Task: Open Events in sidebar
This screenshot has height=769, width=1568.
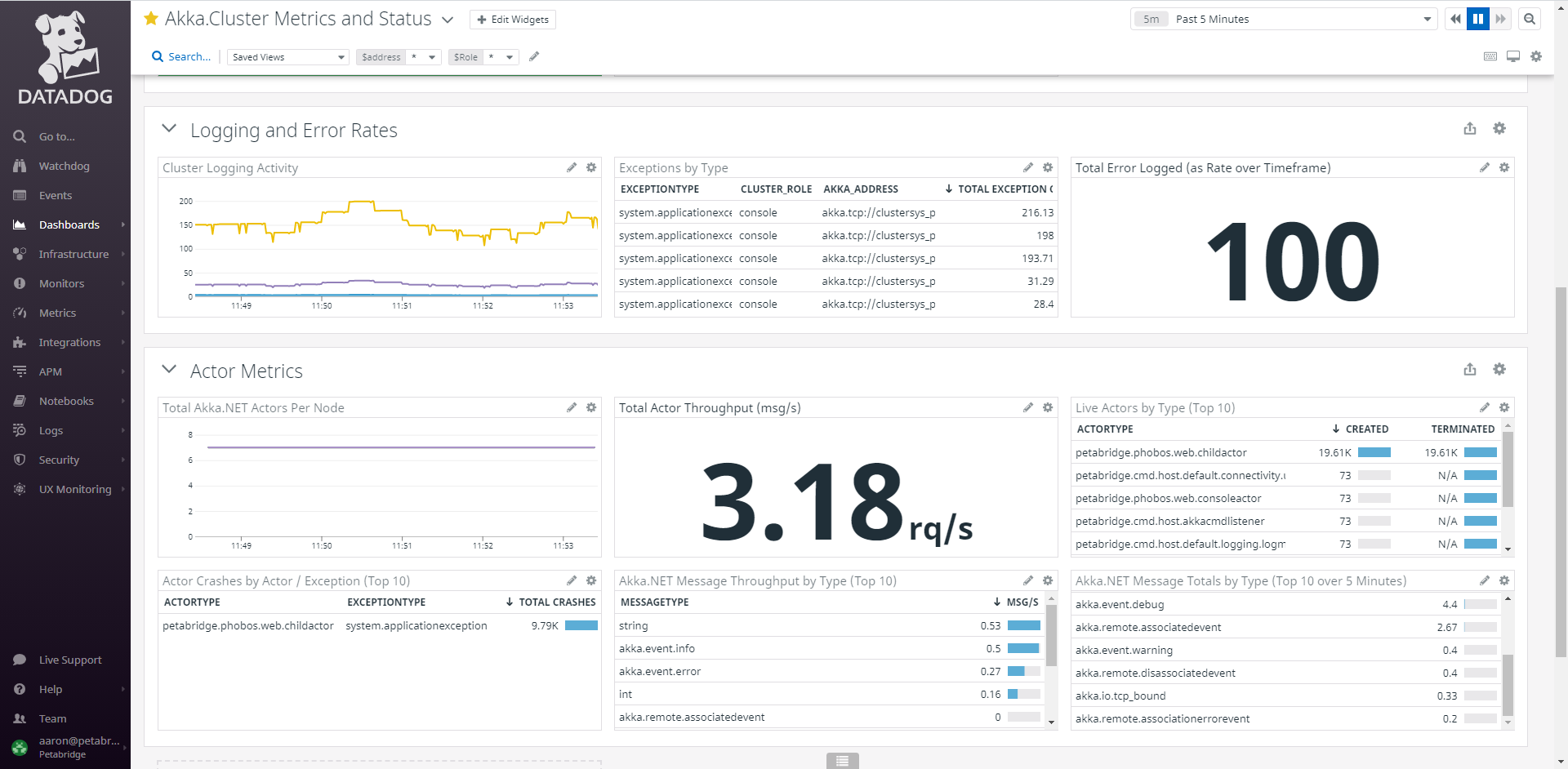Action: [65, 195]
